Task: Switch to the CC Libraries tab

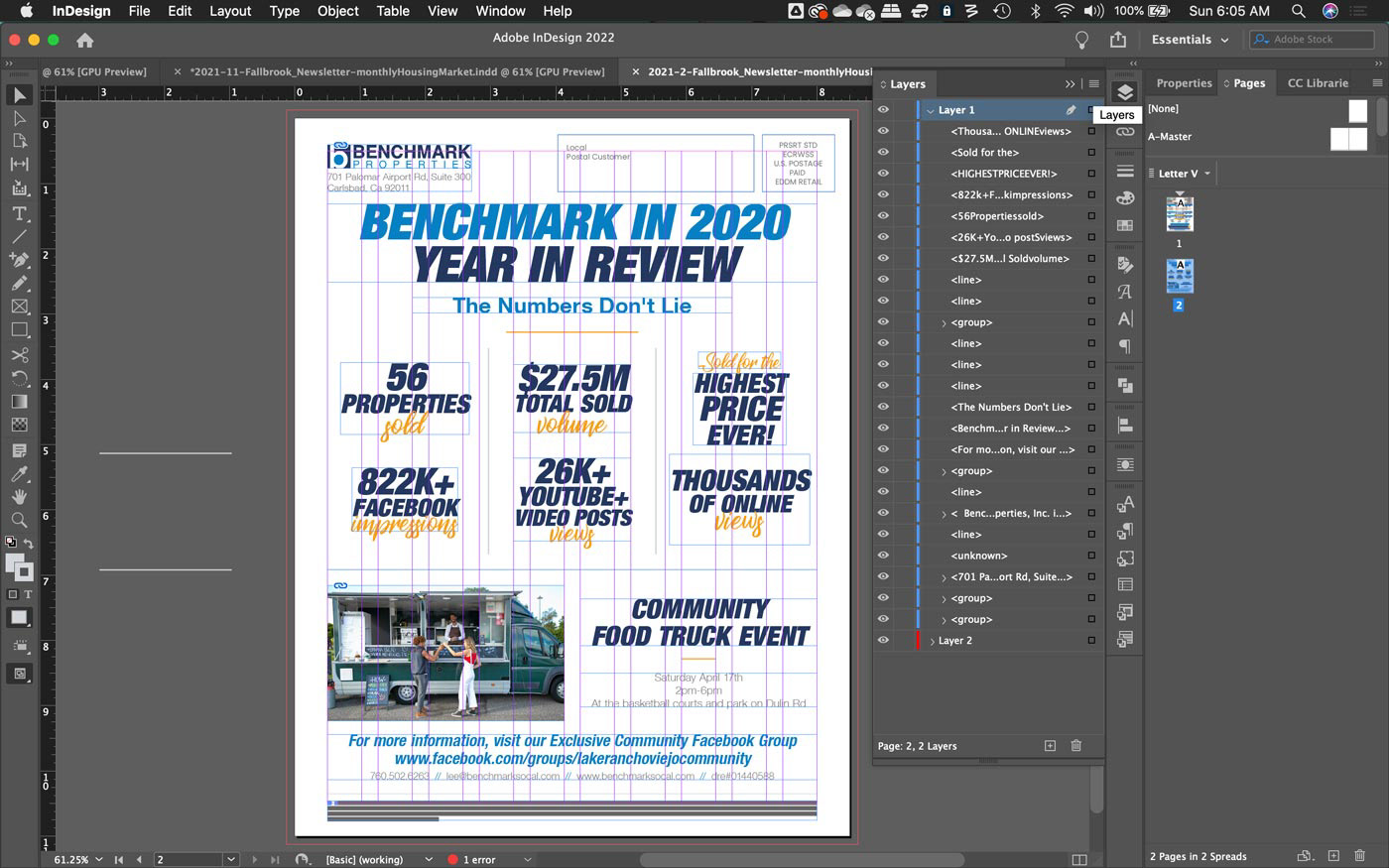Action: pyautogui.click(x=1318, y=83)
